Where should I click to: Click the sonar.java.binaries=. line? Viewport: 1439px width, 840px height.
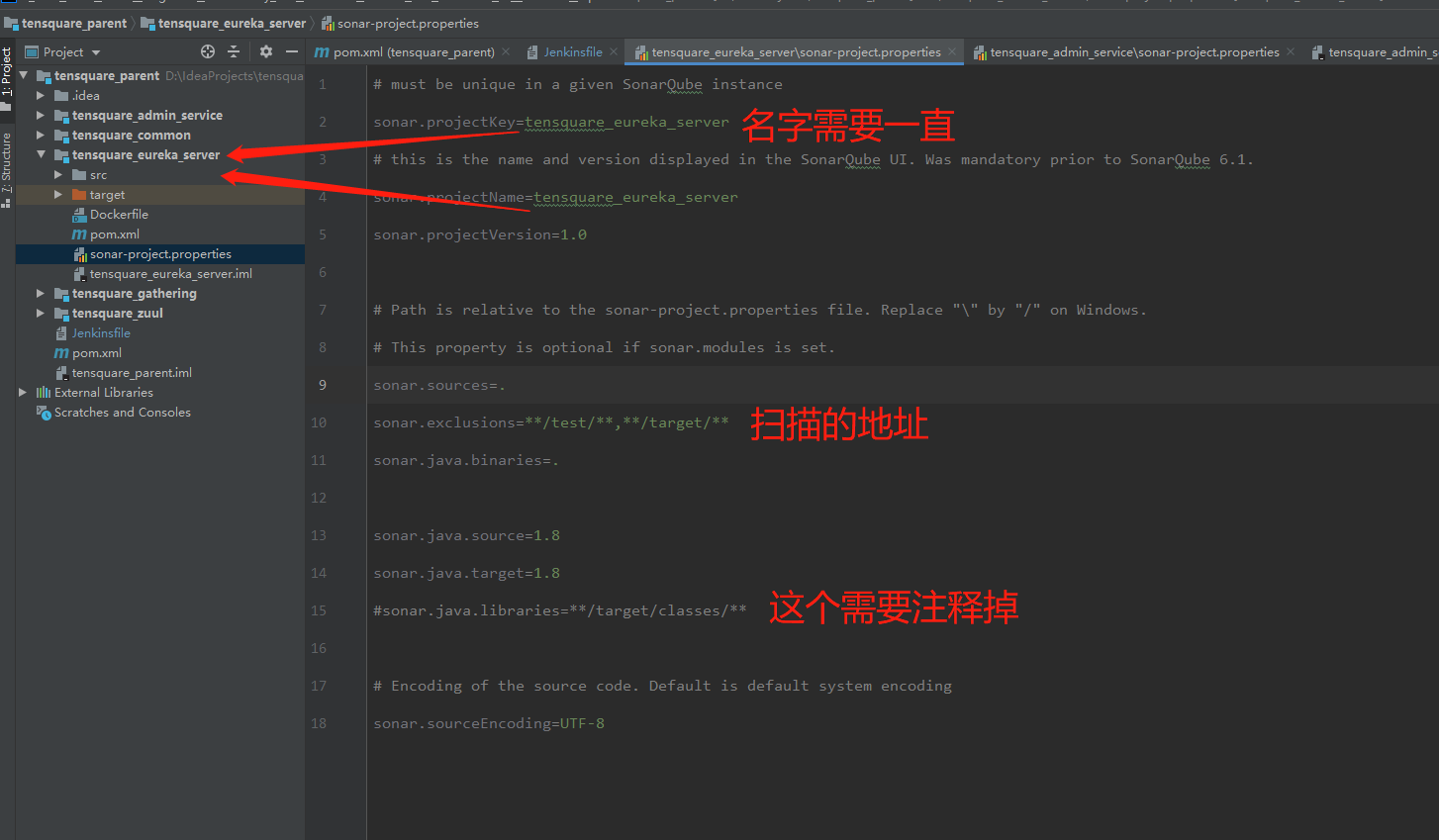click(466, 460)
